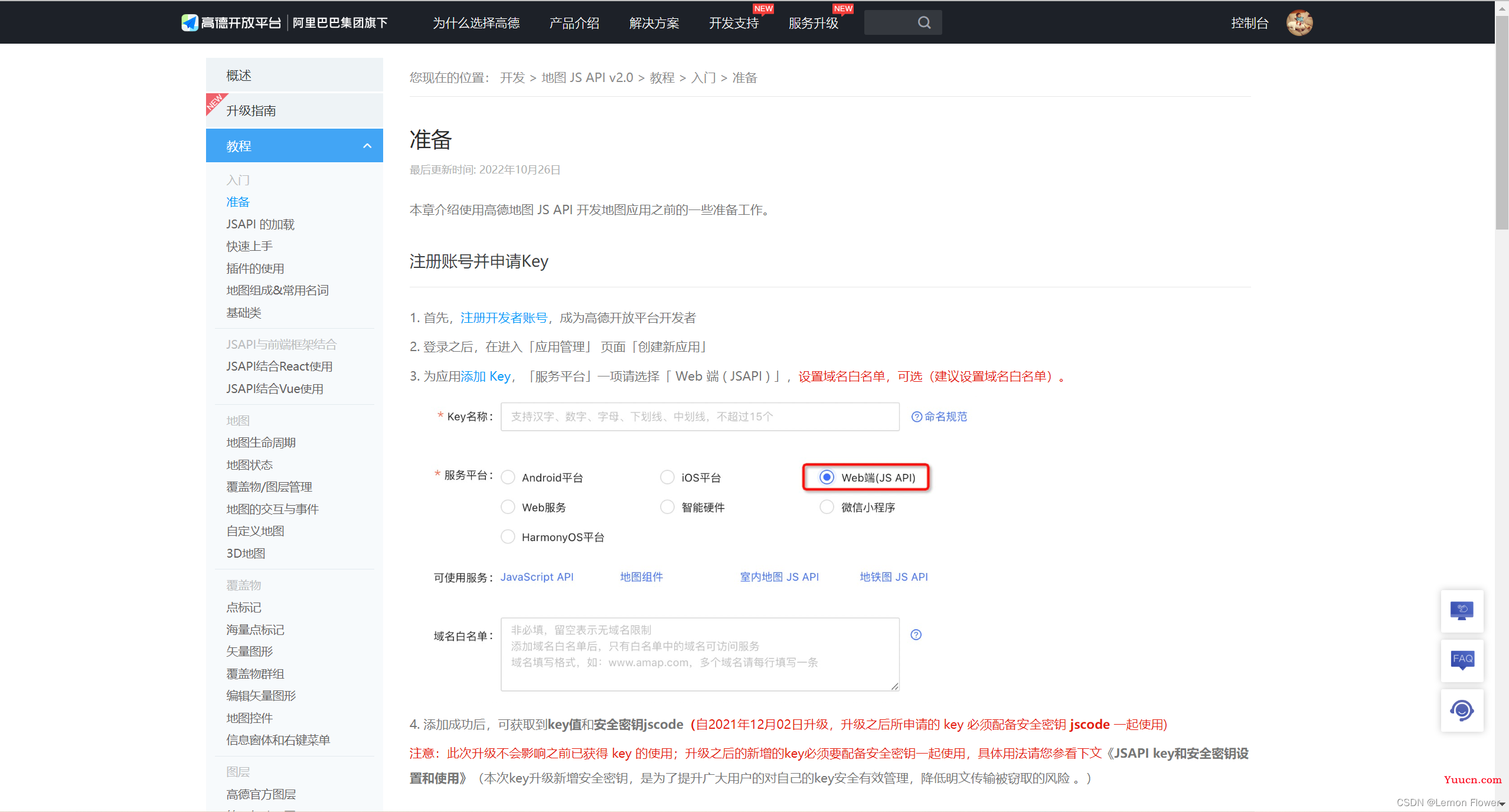The image size is (1509, 812).
Task: Open the 服务升级 nav menu
Action: 814,23
